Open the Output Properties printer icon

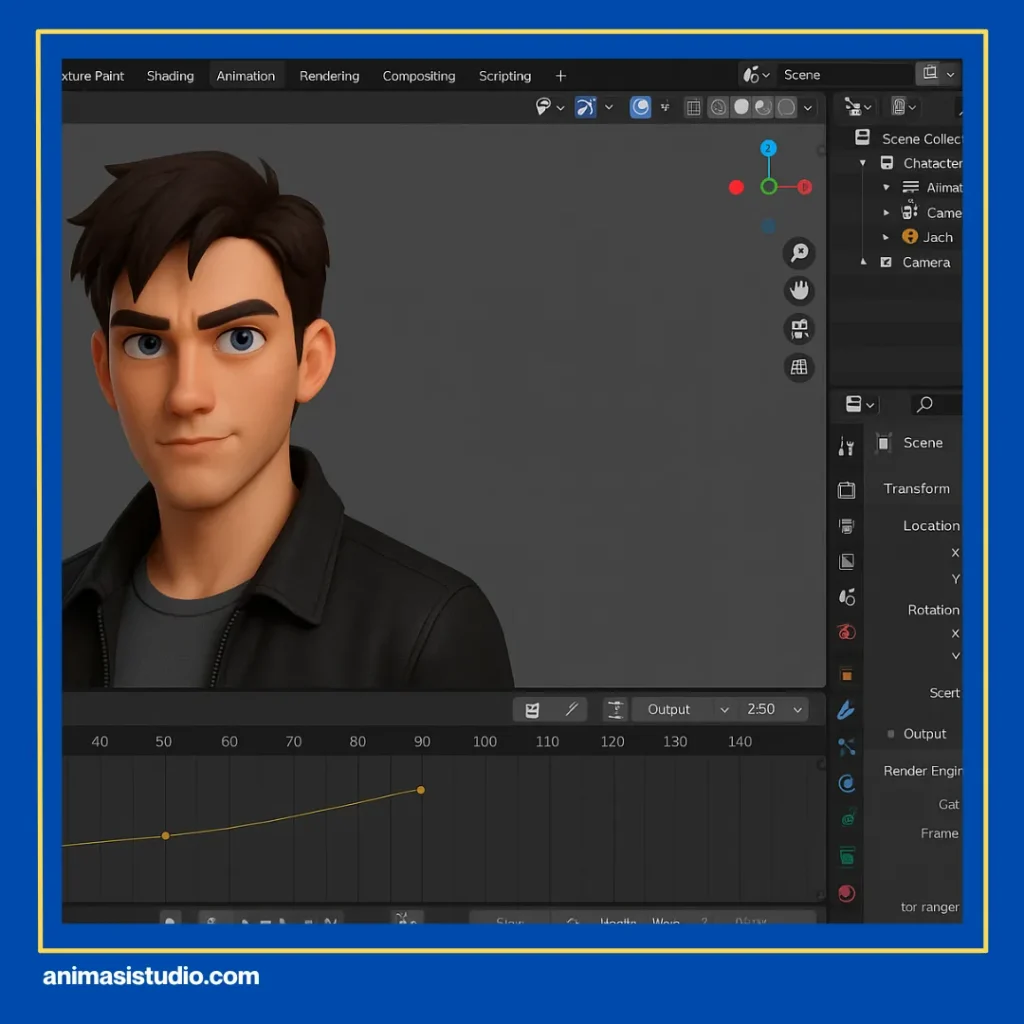(x=847, y=523)
